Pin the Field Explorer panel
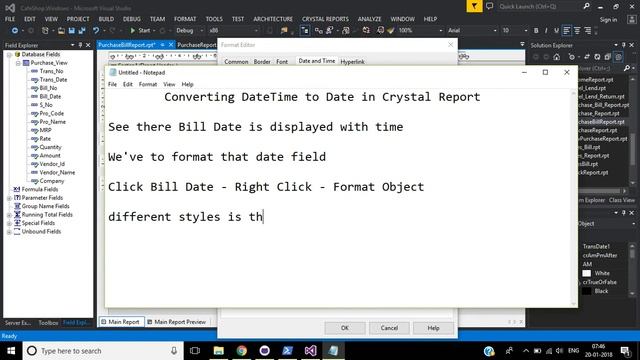This screenshot has height=360, width=640. [80, 45]
